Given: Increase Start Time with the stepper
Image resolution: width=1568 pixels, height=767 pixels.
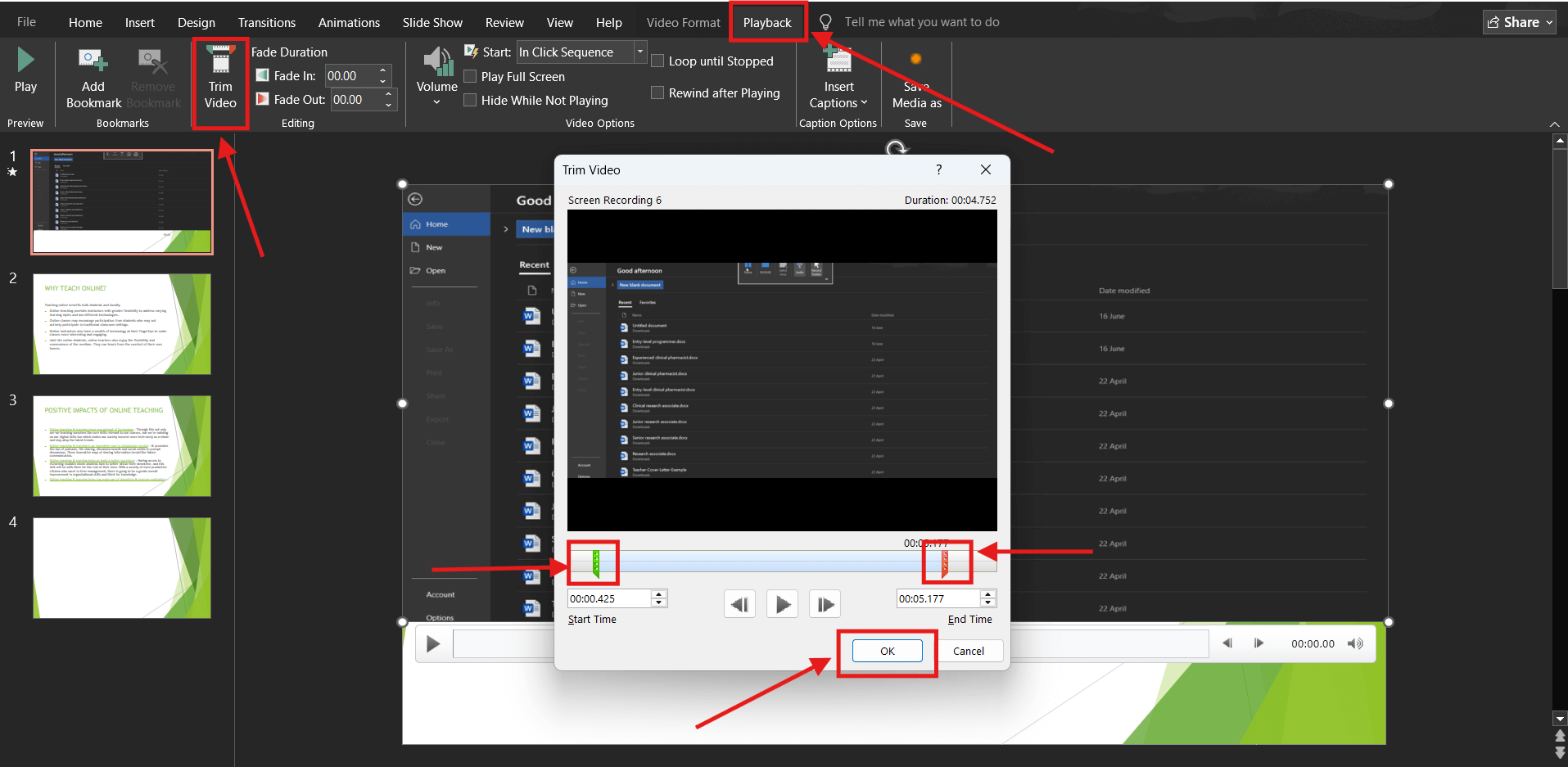Looking at the screenshot, I should pyautogui.click(x=657, y=594).
